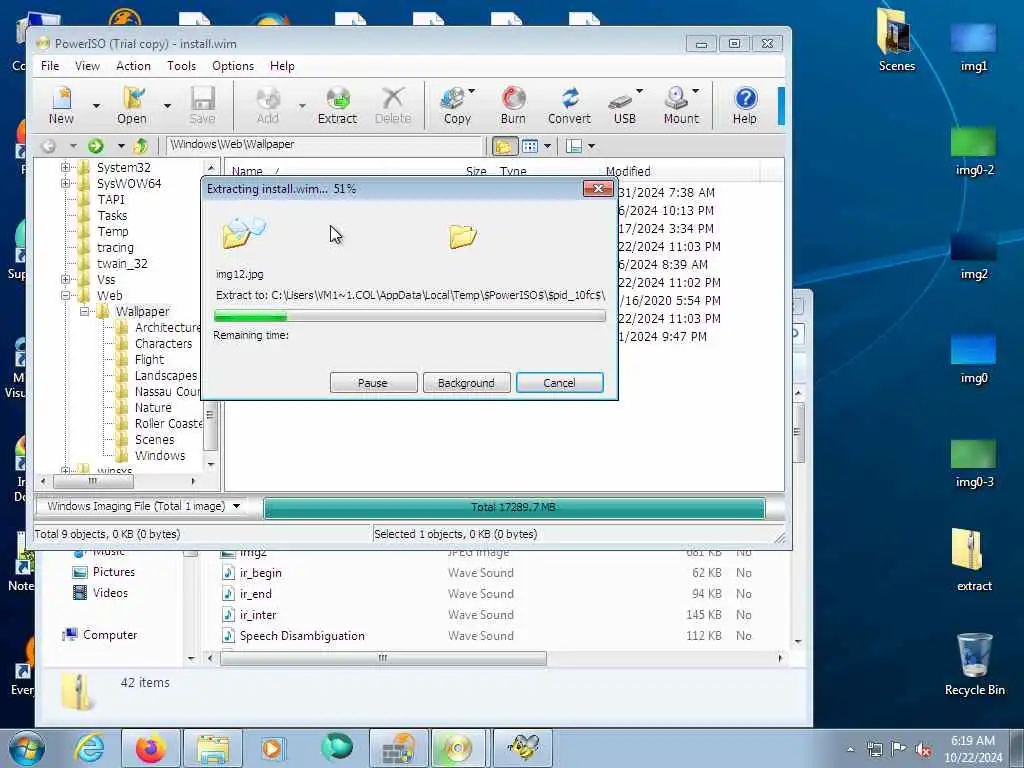Click the Extract toolbar icon
Viewport: 1024px width, 768px height.
338,105
